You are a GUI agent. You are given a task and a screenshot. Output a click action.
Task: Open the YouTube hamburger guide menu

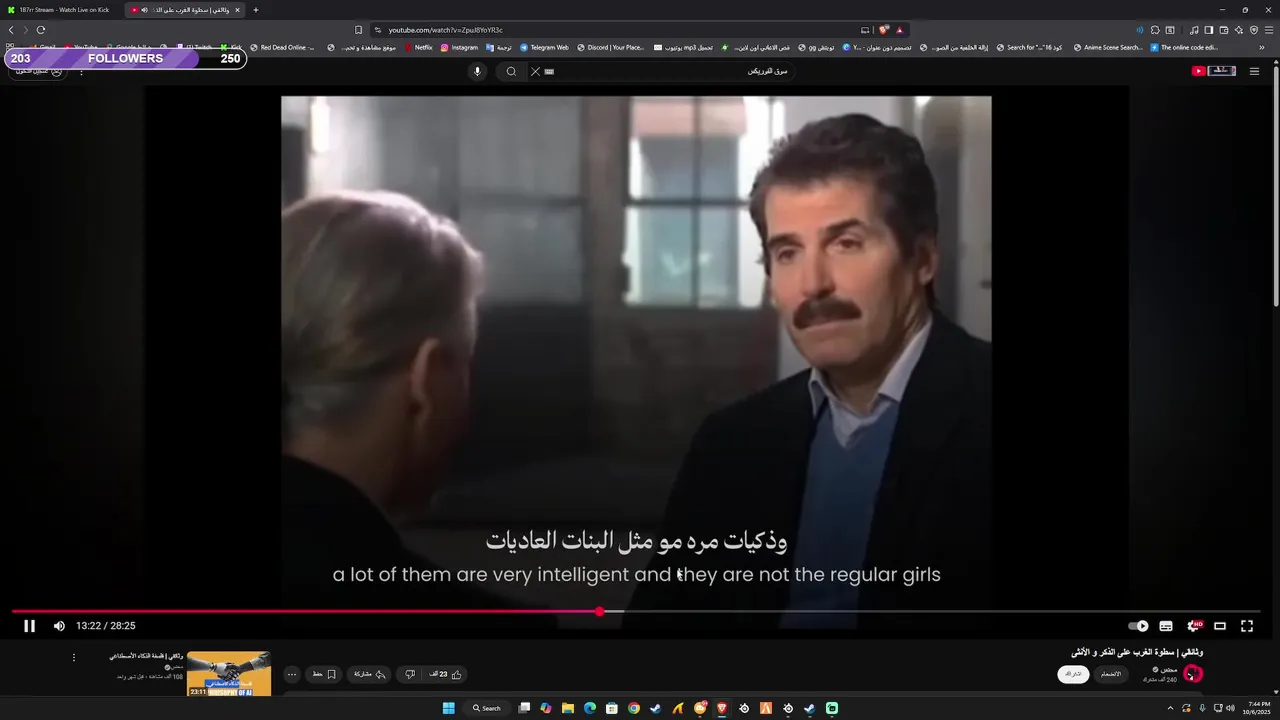1254,71
